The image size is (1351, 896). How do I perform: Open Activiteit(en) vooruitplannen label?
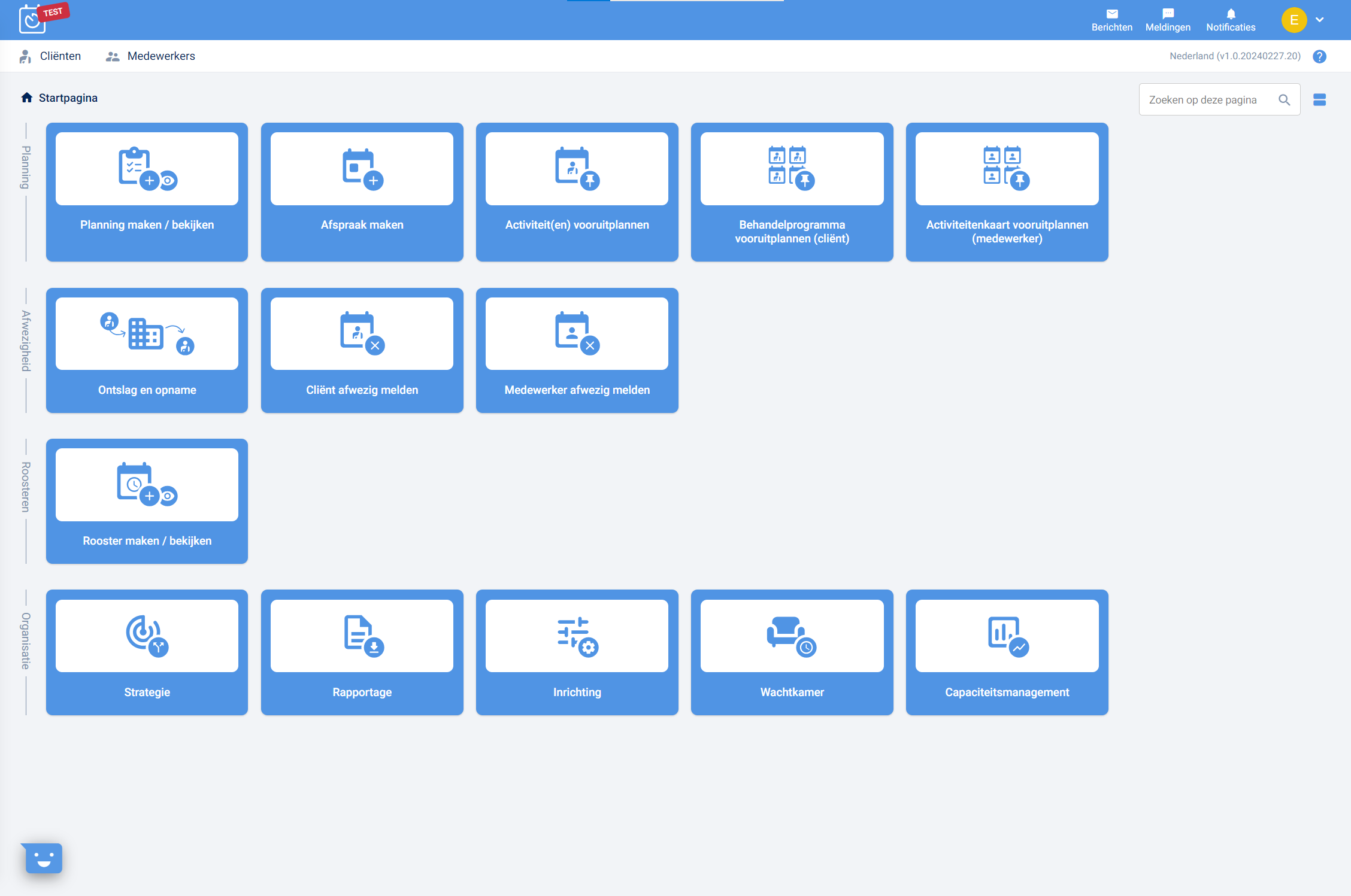pyautogui.click(x=577, y=225)
